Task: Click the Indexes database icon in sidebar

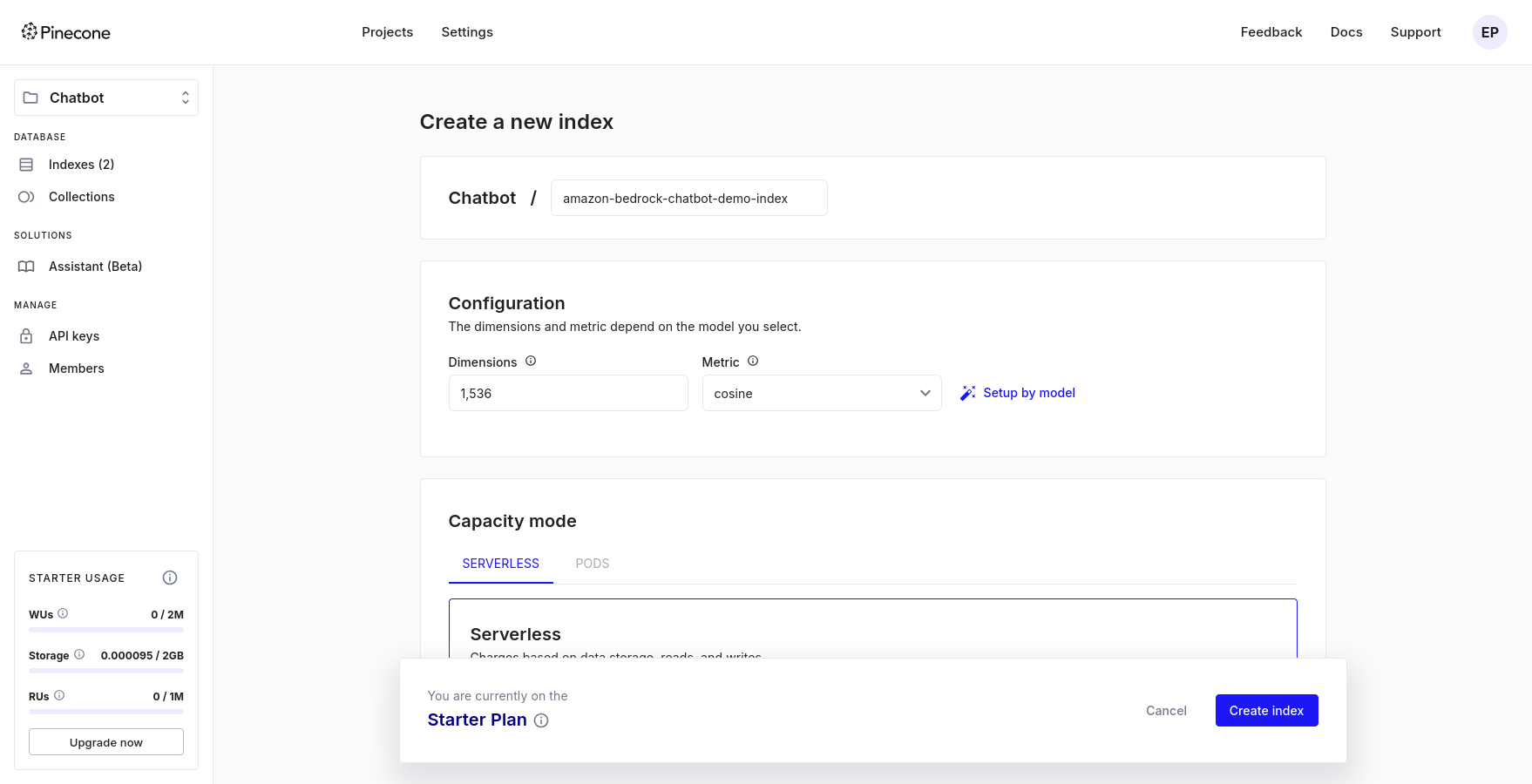Action: 26,165
